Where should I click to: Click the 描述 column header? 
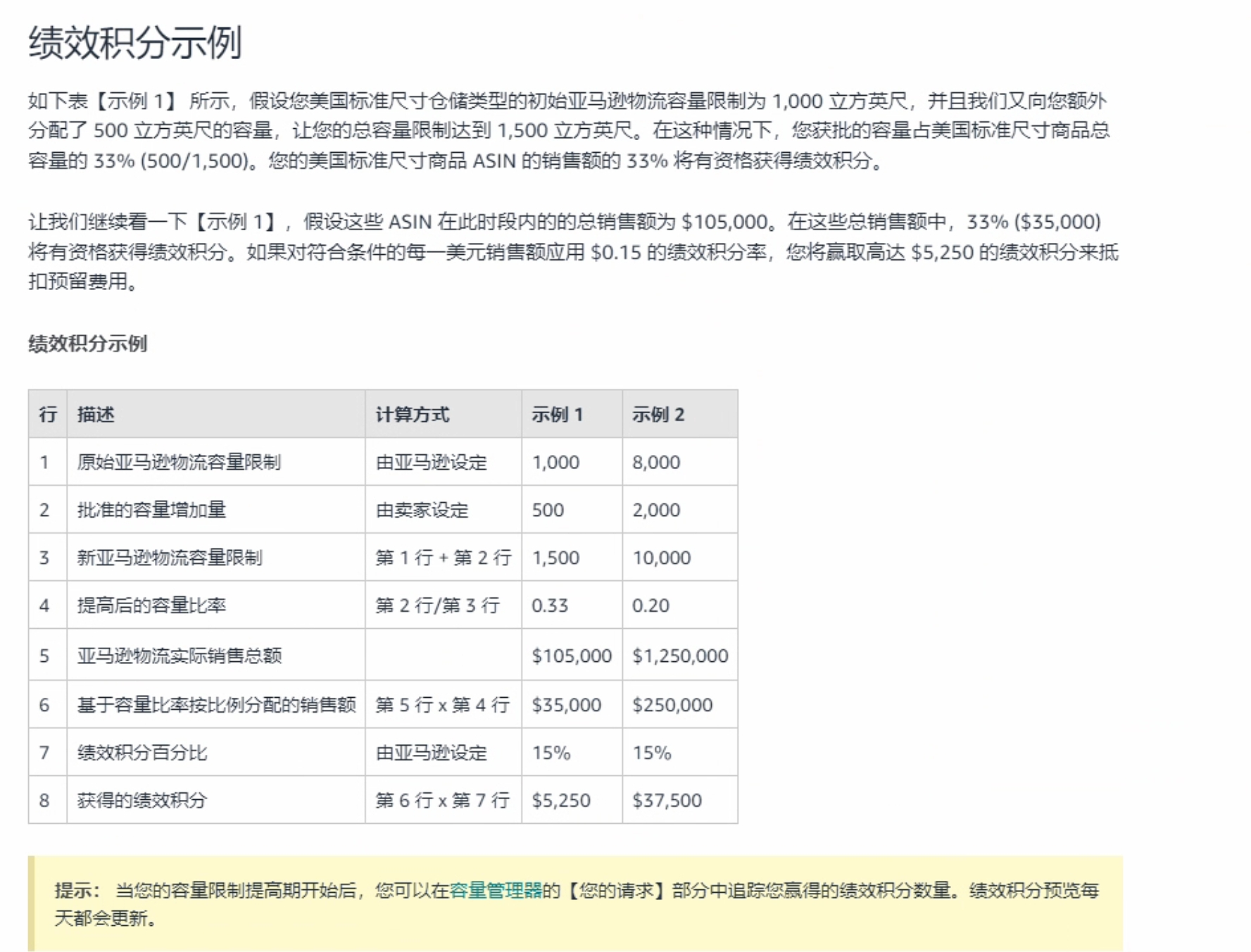click(96, 414)
